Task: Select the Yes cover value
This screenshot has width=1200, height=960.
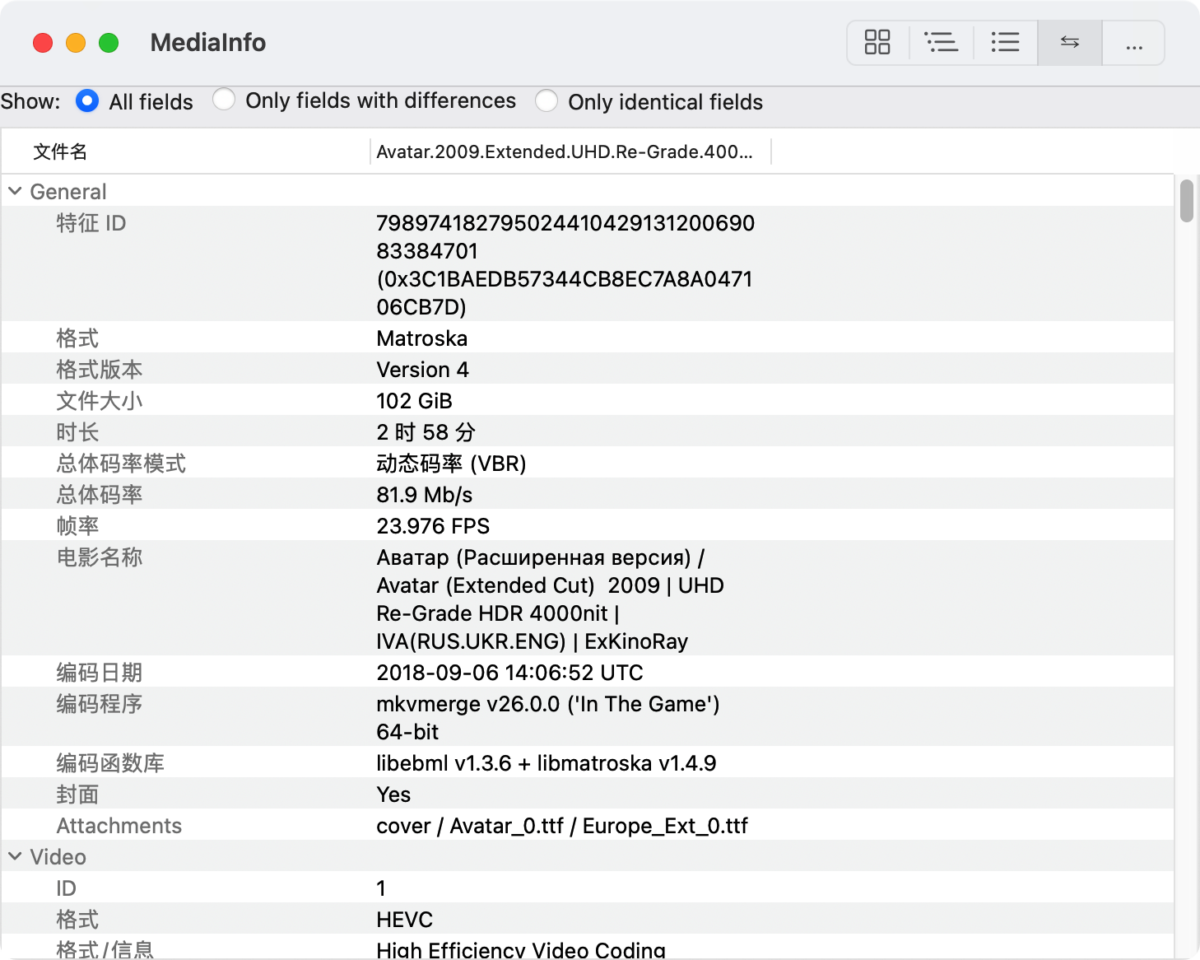Action: click(x=393, y=794)
